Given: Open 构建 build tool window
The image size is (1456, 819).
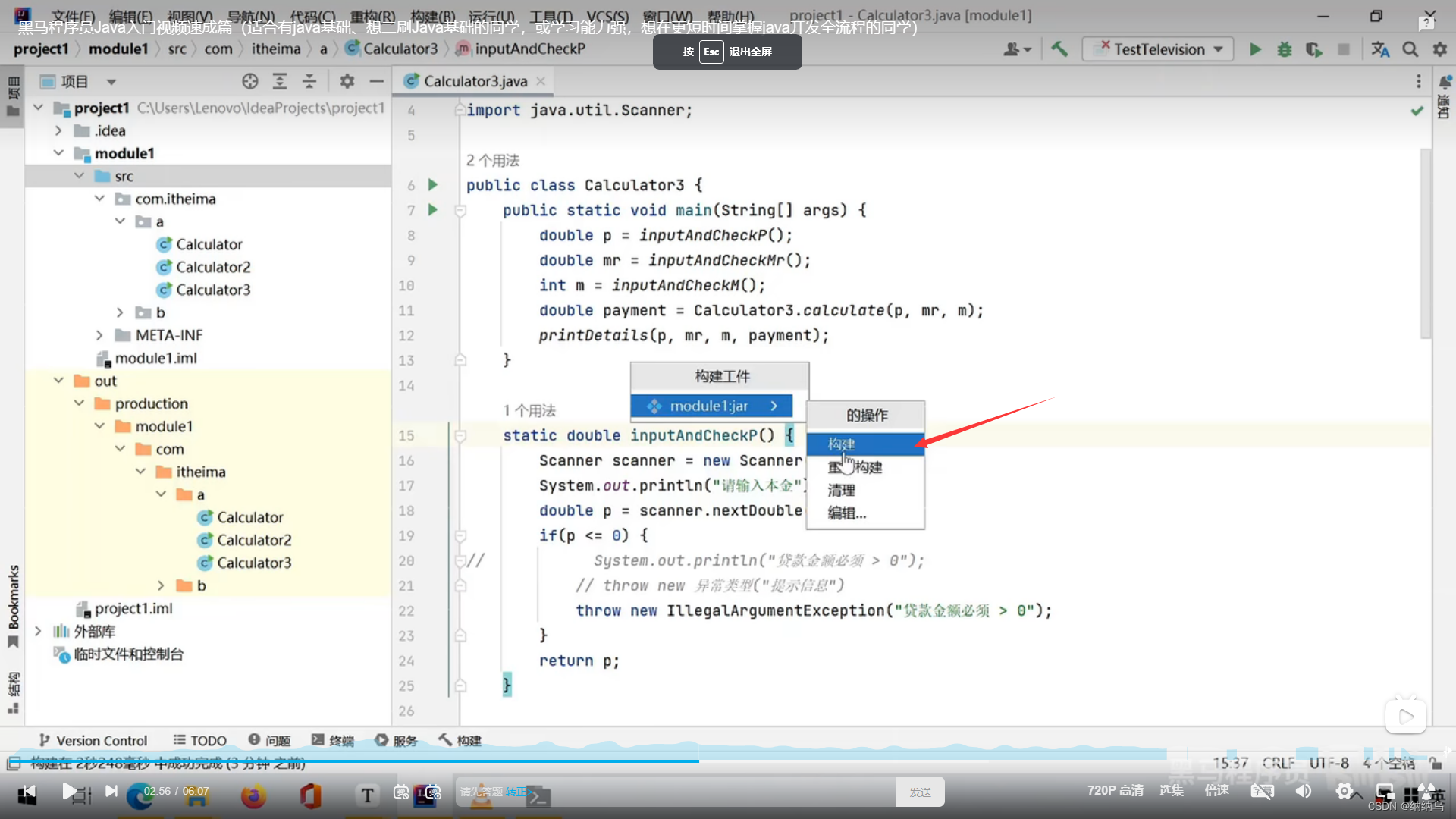Looking at the screenshot, I should point(460,740).
